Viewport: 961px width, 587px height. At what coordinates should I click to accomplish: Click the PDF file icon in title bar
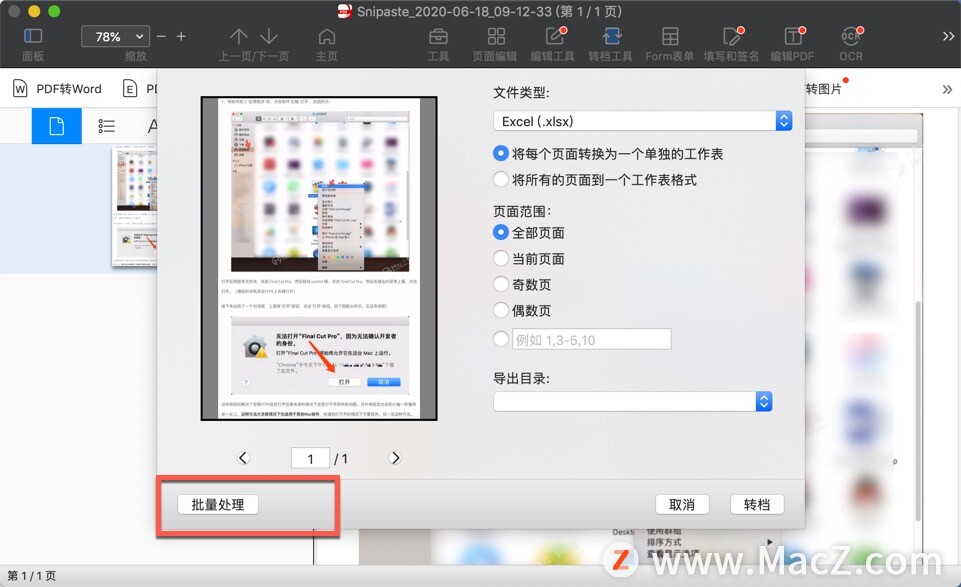click(345, 11)
